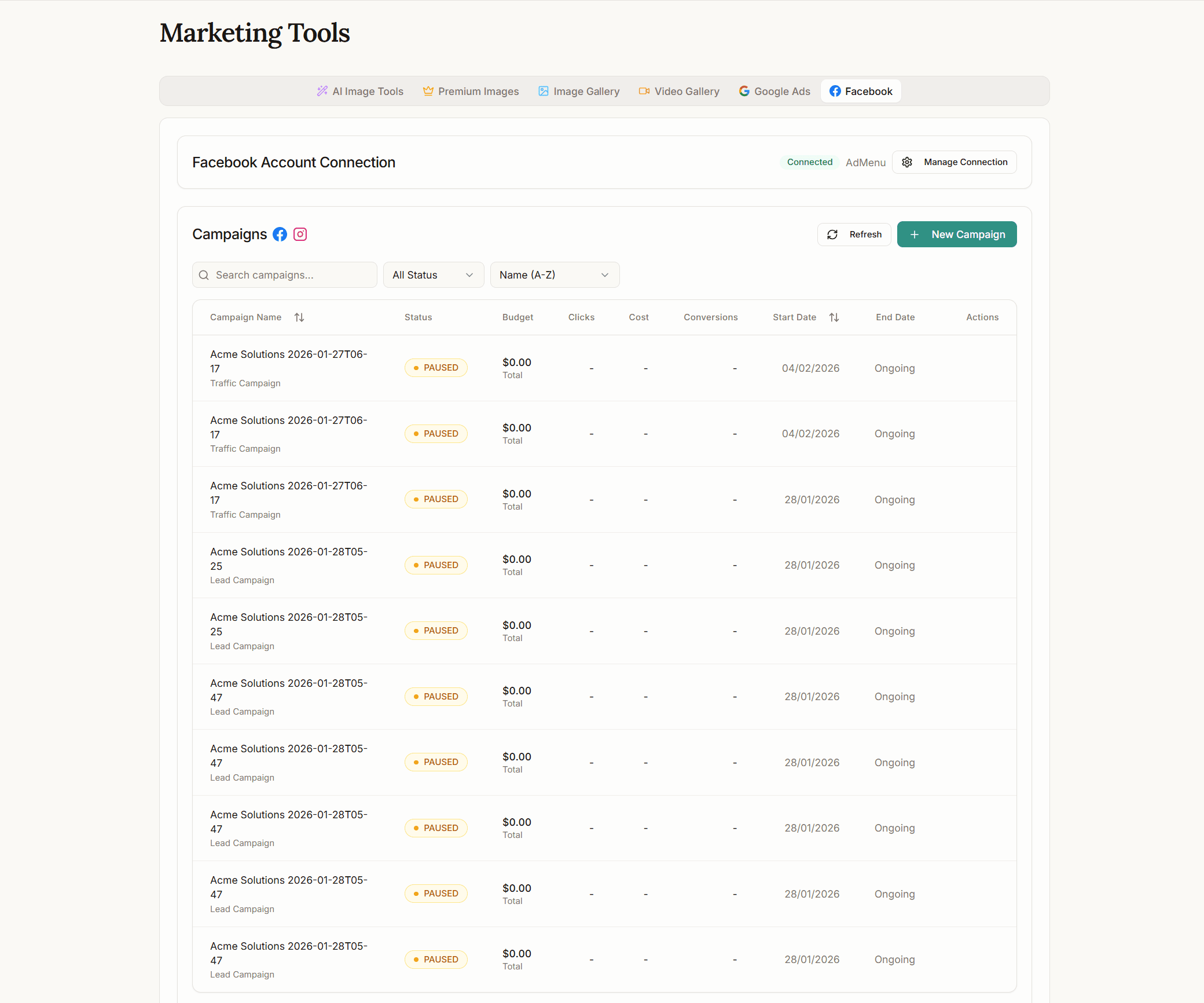Open the Image Gallery tab
1204x1003 pixels.
tap(579, 91)
